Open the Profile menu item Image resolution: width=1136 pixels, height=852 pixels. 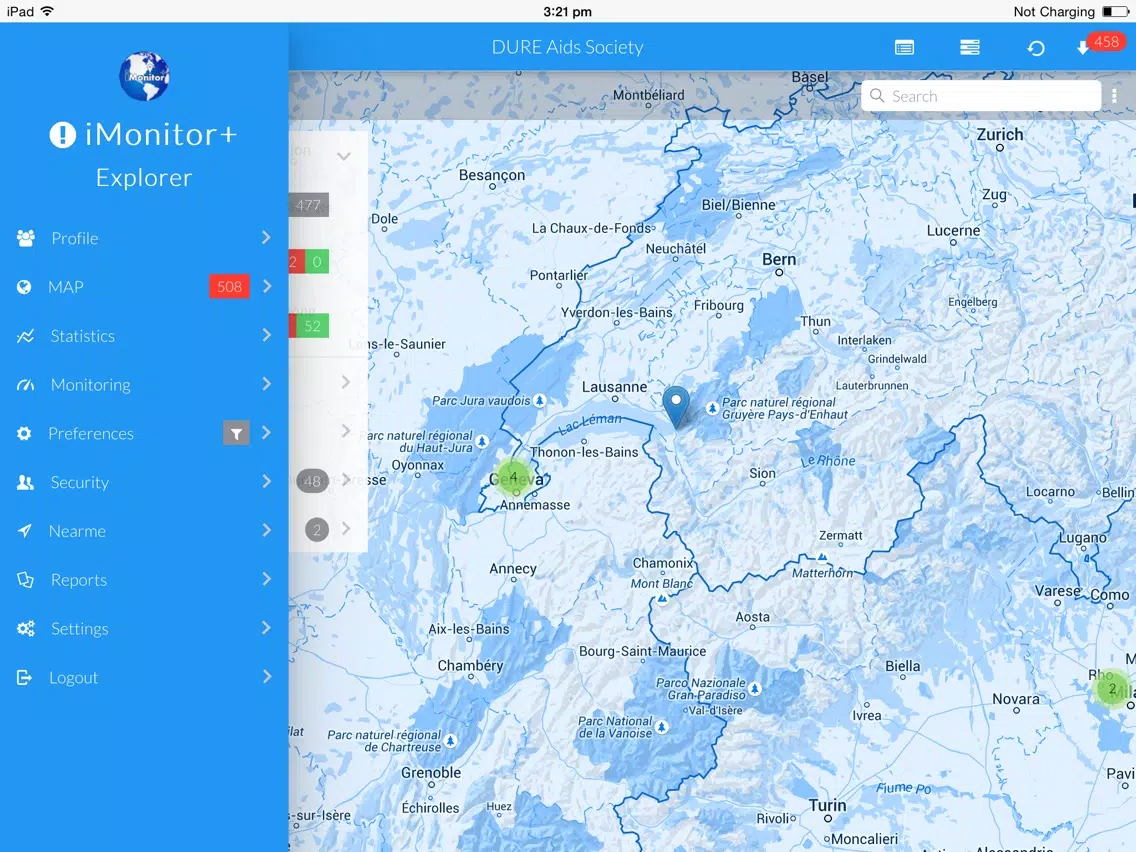143,238
